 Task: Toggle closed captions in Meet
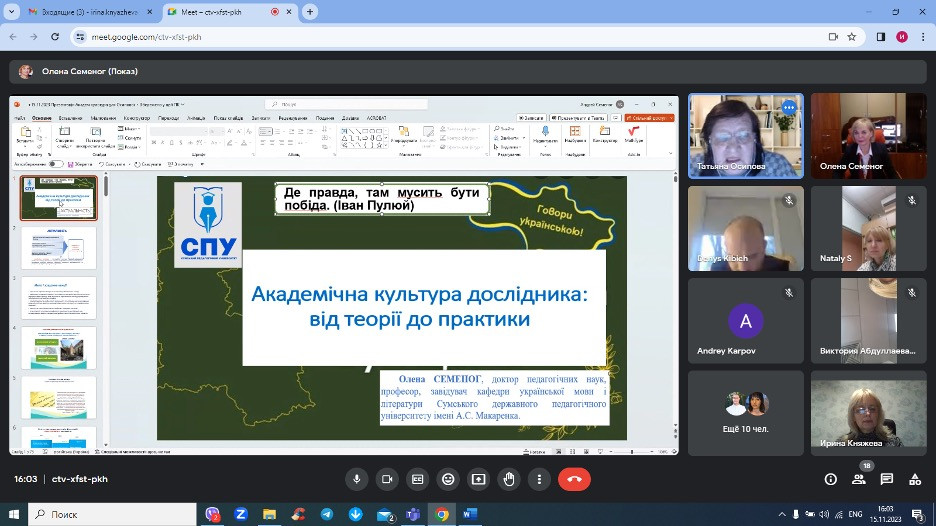coord(417,479)
